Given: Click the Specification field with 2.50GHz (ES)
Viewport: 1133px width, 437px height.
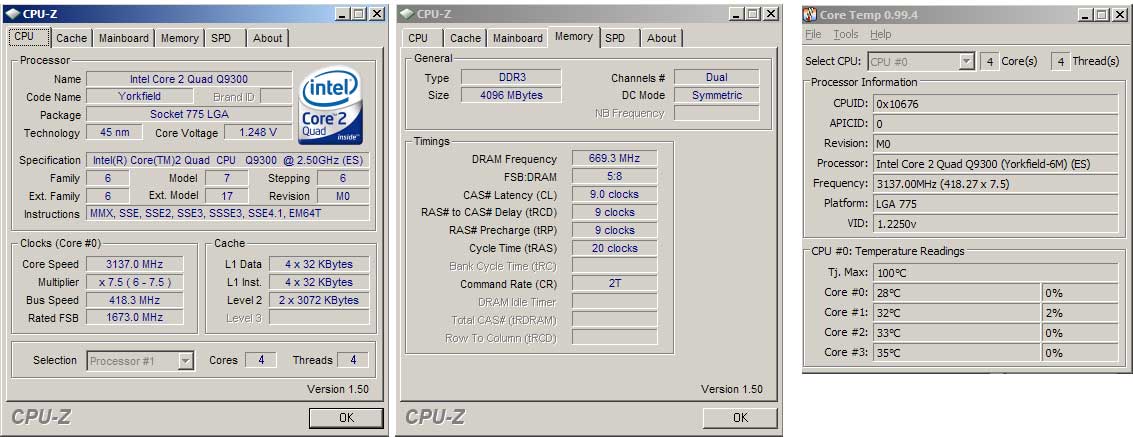Looking at the screenshot, I should [228, 160].
